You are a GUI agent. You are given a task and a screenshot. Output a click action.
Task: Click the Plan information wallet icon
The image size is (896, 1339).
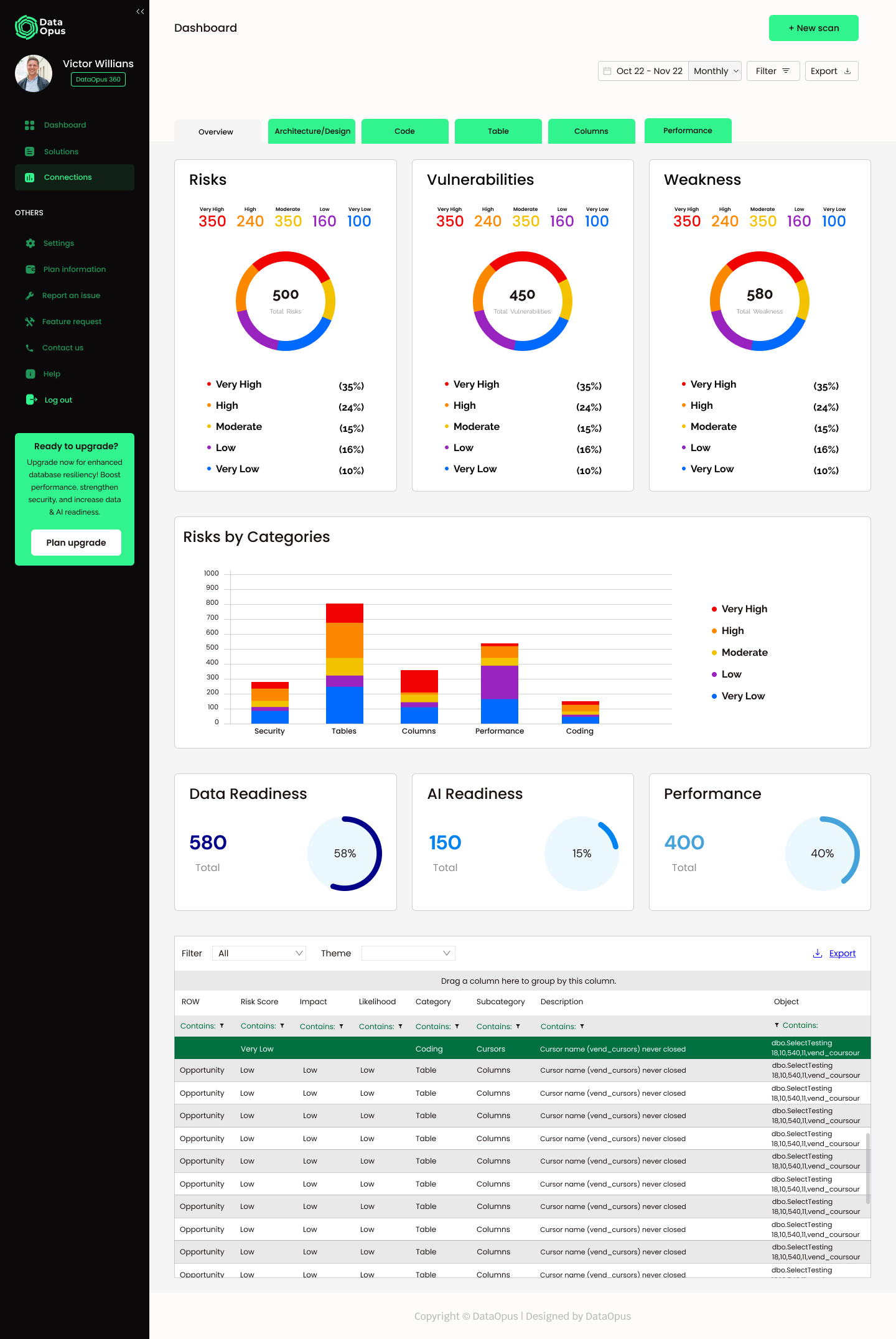(30, 269)
